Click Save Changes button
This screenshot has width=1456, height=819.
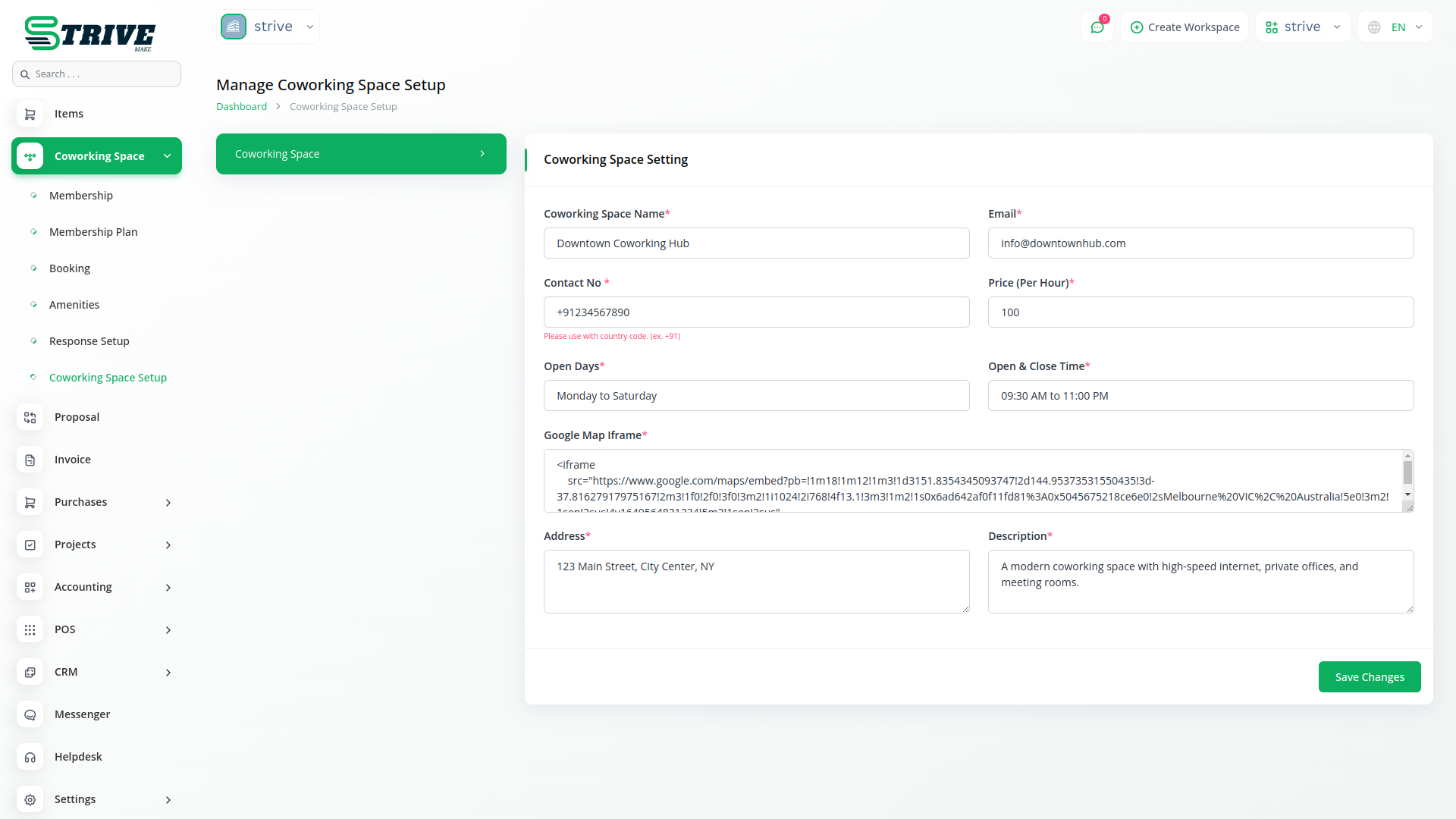[1369, 676]
